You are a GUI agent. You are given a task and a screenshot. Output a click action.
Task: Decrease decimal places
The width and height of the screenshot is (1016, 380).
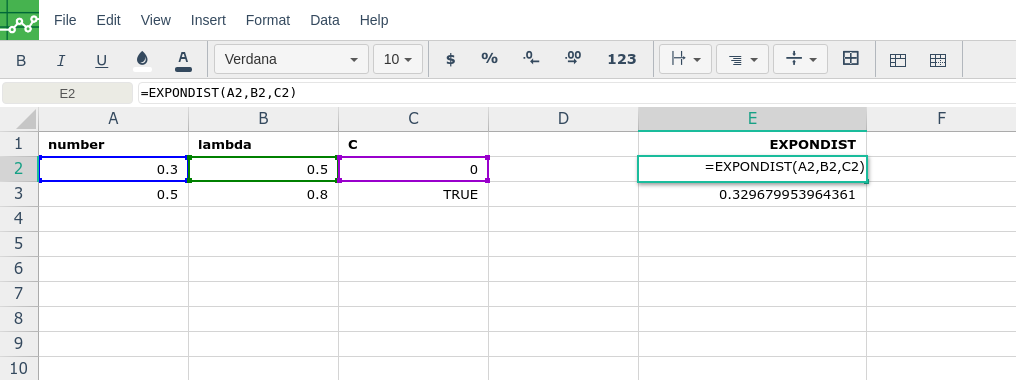point(531,59)
